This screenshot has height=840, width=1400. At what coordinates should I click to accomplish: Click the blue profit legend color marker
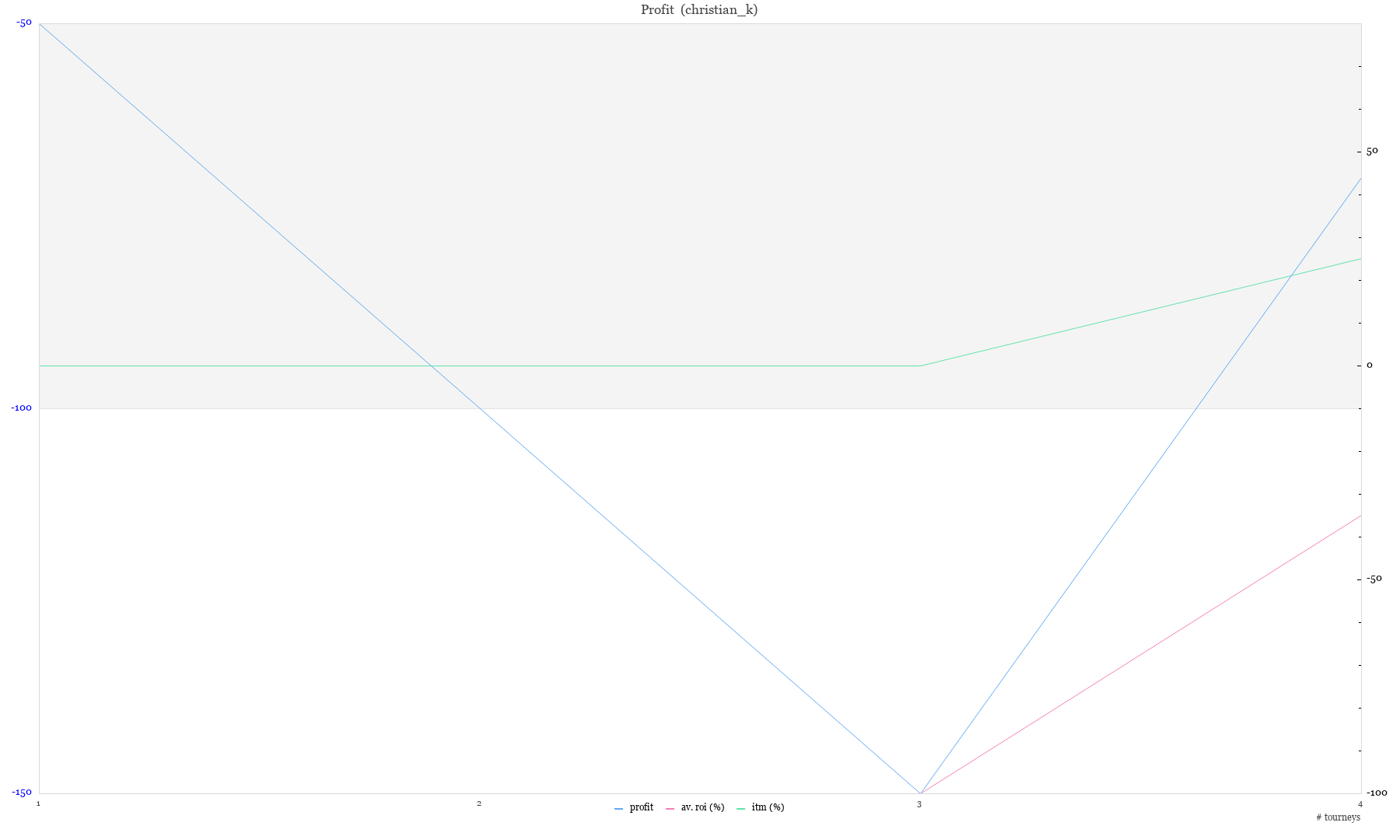tap(619, 809)
